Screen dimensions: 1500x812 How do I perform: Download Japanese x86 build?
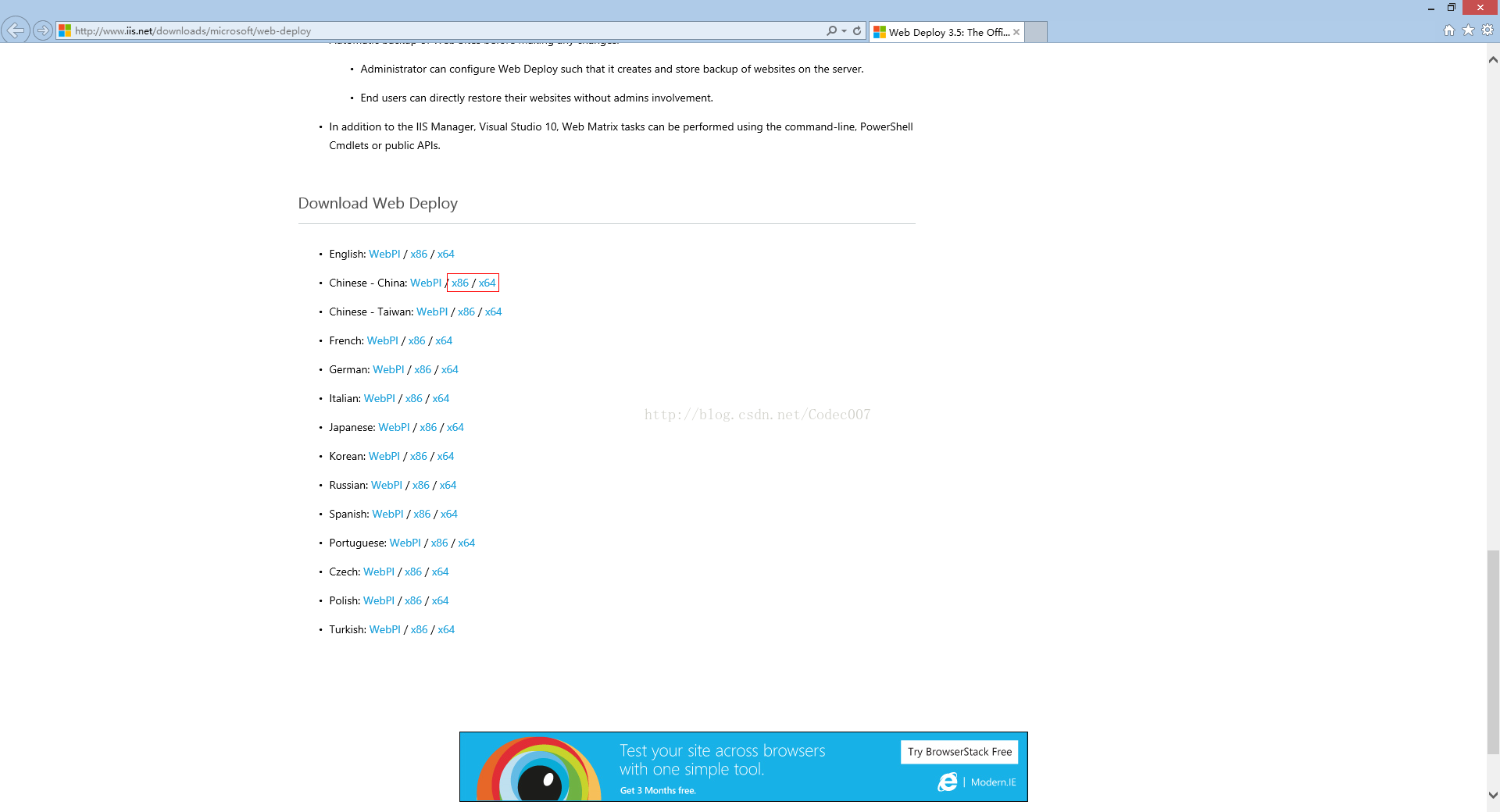(x=428, y=427)
